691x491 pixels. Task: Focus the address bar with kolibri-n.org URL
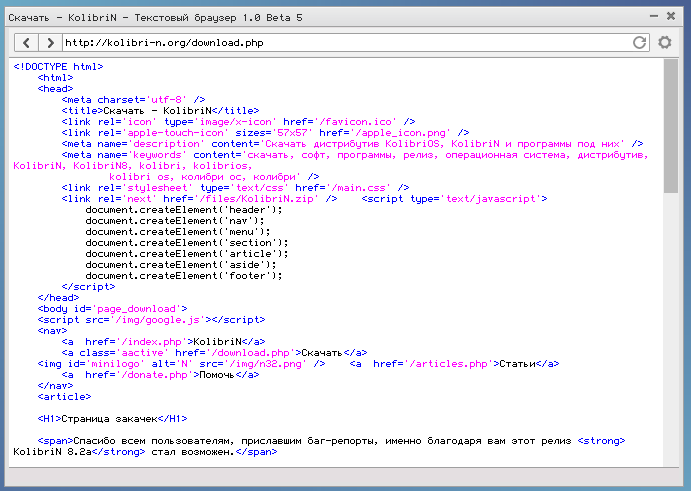pyautogui.click(x=346, y=43)
